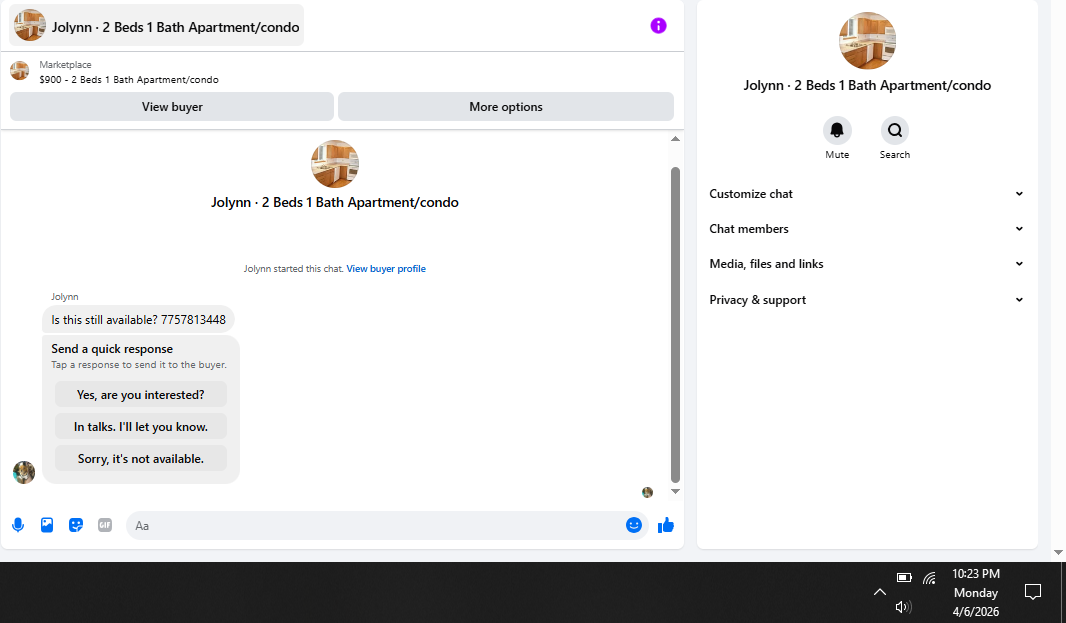Open the GIF picker
This screenshot has width=1066, height=623.
105,525
